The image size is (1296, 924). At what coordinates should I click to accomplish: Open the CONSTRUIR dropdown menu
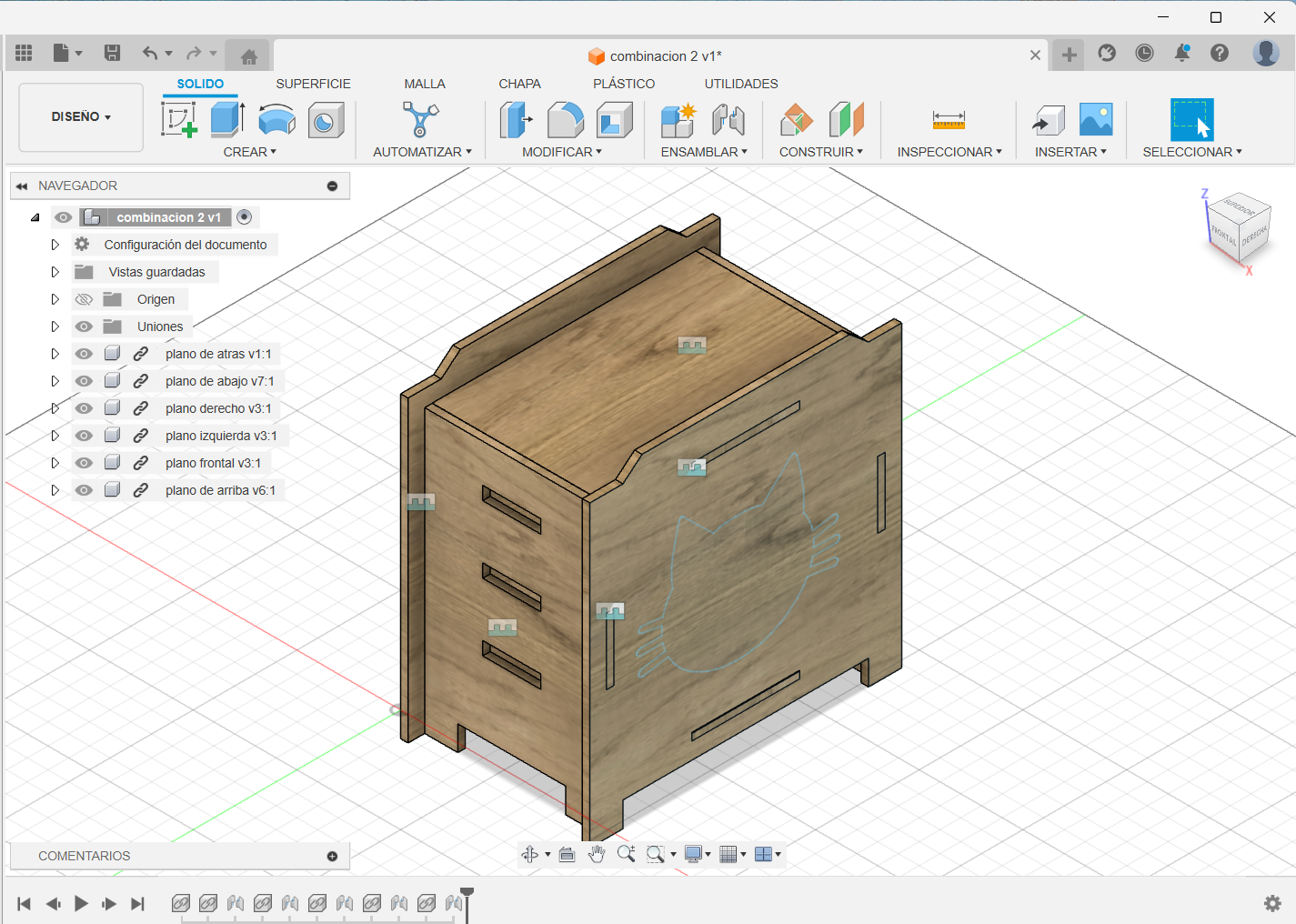tap(821, 152)
